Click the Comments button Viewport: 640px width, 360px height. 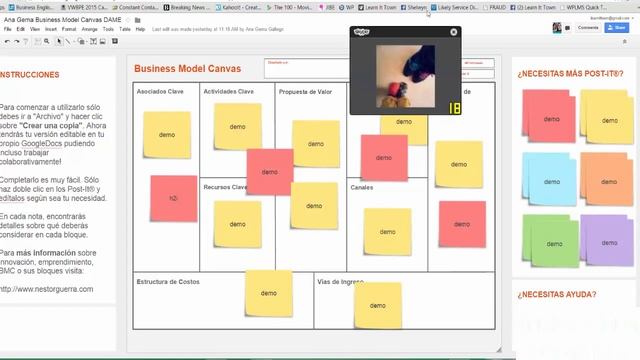pos(588,28)
